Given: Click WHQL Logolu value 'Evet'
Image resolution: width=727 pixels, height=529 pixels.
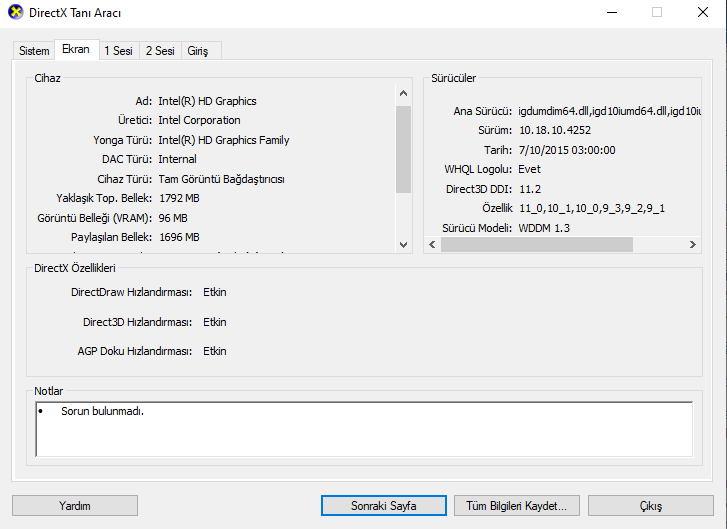Looking at the screenshot, I should pos(529,169).
